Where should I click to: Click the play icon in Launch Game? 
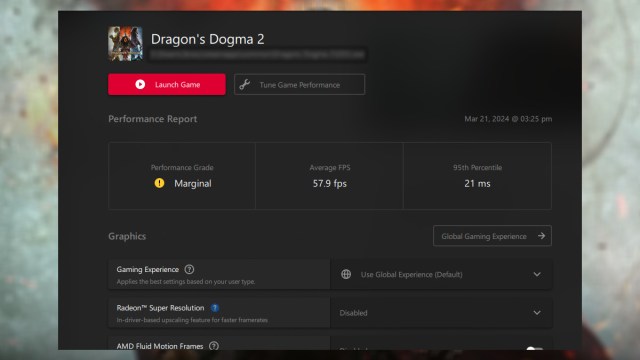[140, 84]
